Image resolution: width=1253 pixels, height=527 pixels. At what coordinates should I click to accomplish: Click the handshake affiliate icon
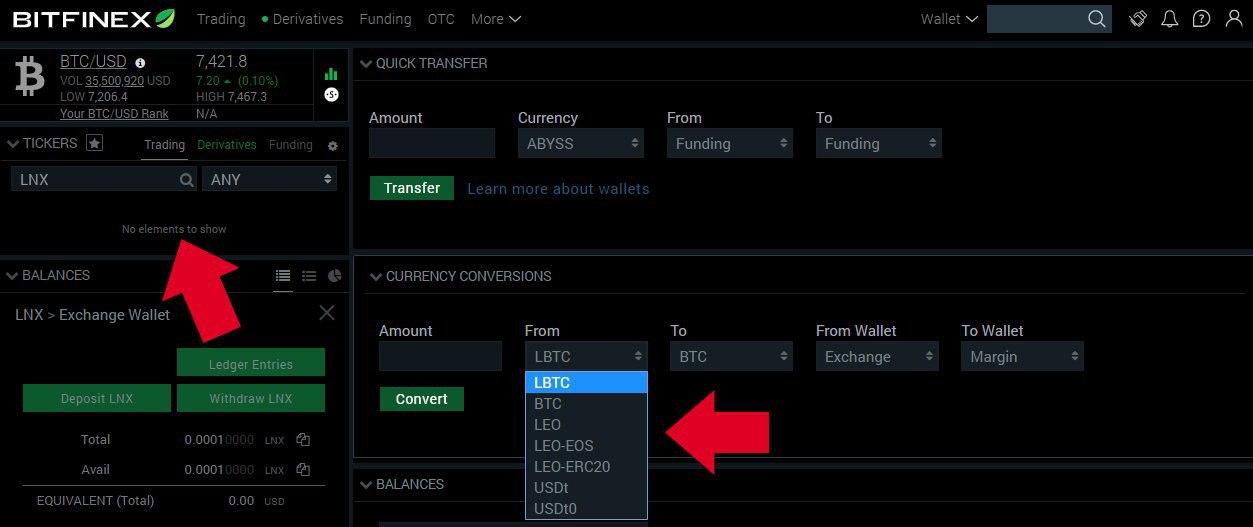[x=1138, y=19]
